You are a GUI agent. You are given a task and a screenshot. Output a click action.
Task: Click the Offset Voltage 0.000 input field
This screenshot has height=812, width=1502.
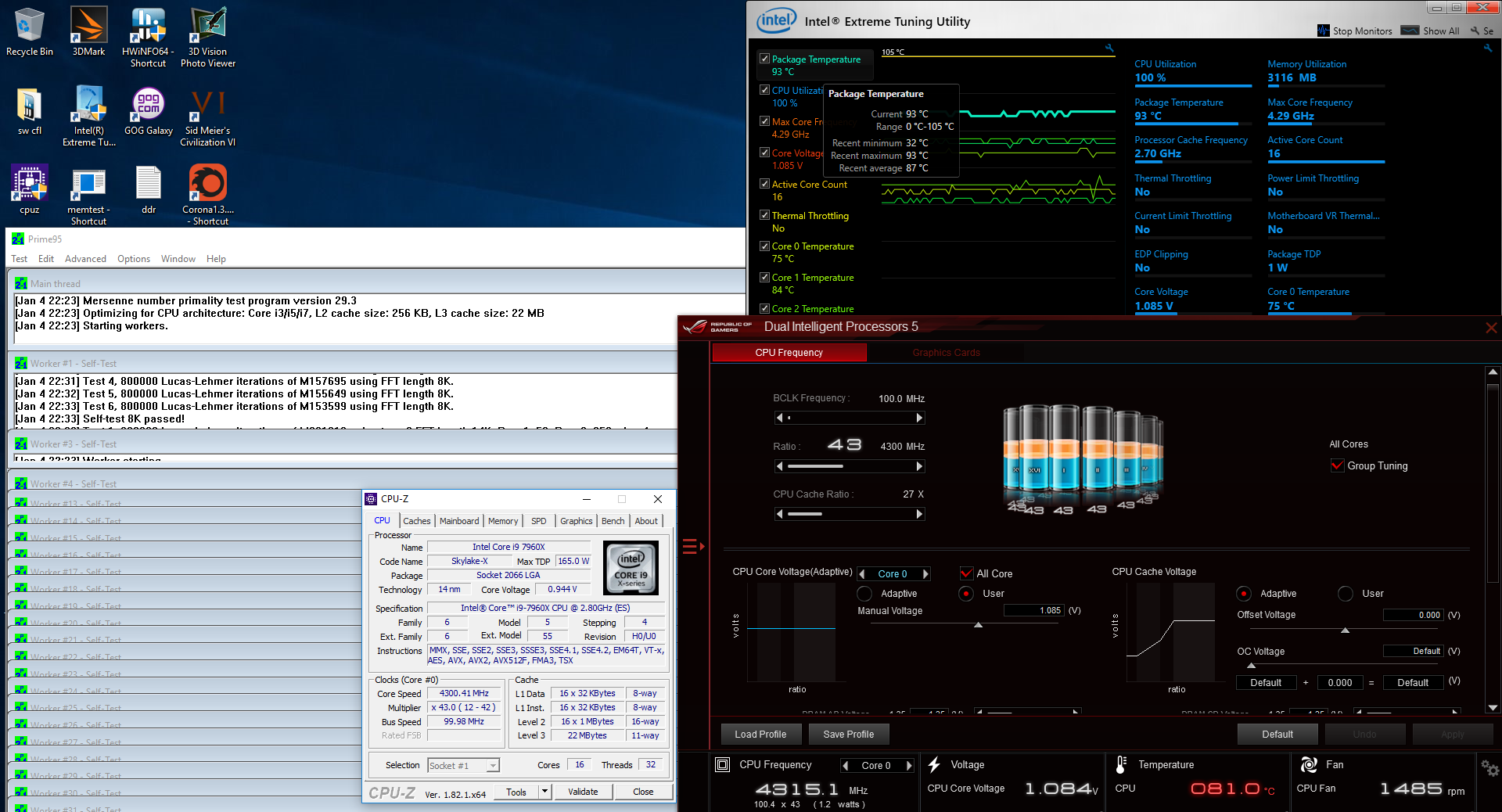point(1414,615)
